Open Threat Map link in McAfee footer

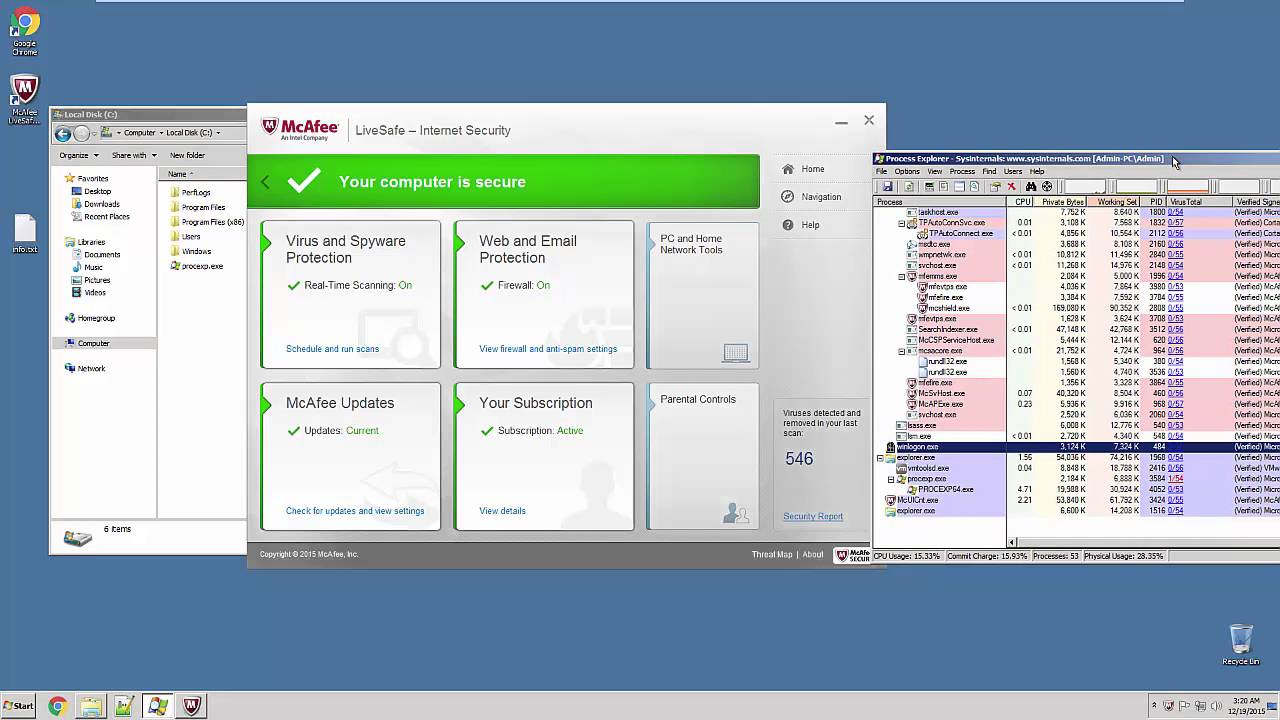click(x=771, y=554)
